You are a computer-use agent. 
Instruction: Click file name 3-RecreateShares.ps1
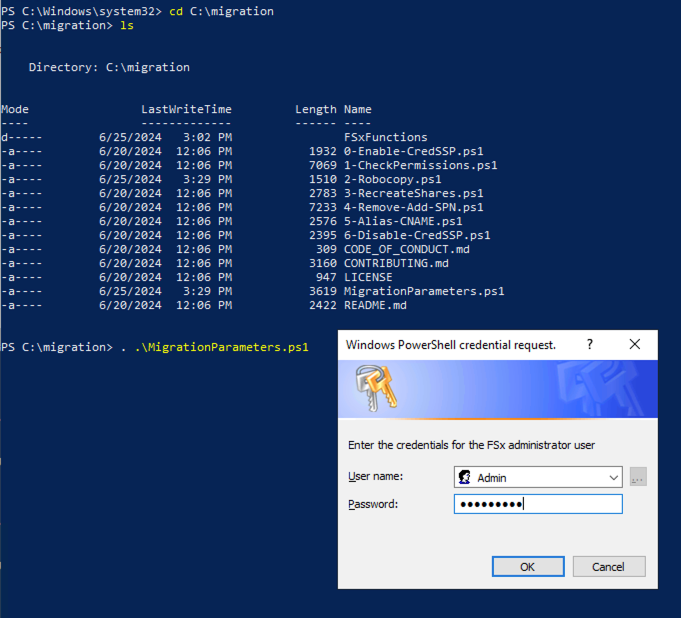(413, 193)
